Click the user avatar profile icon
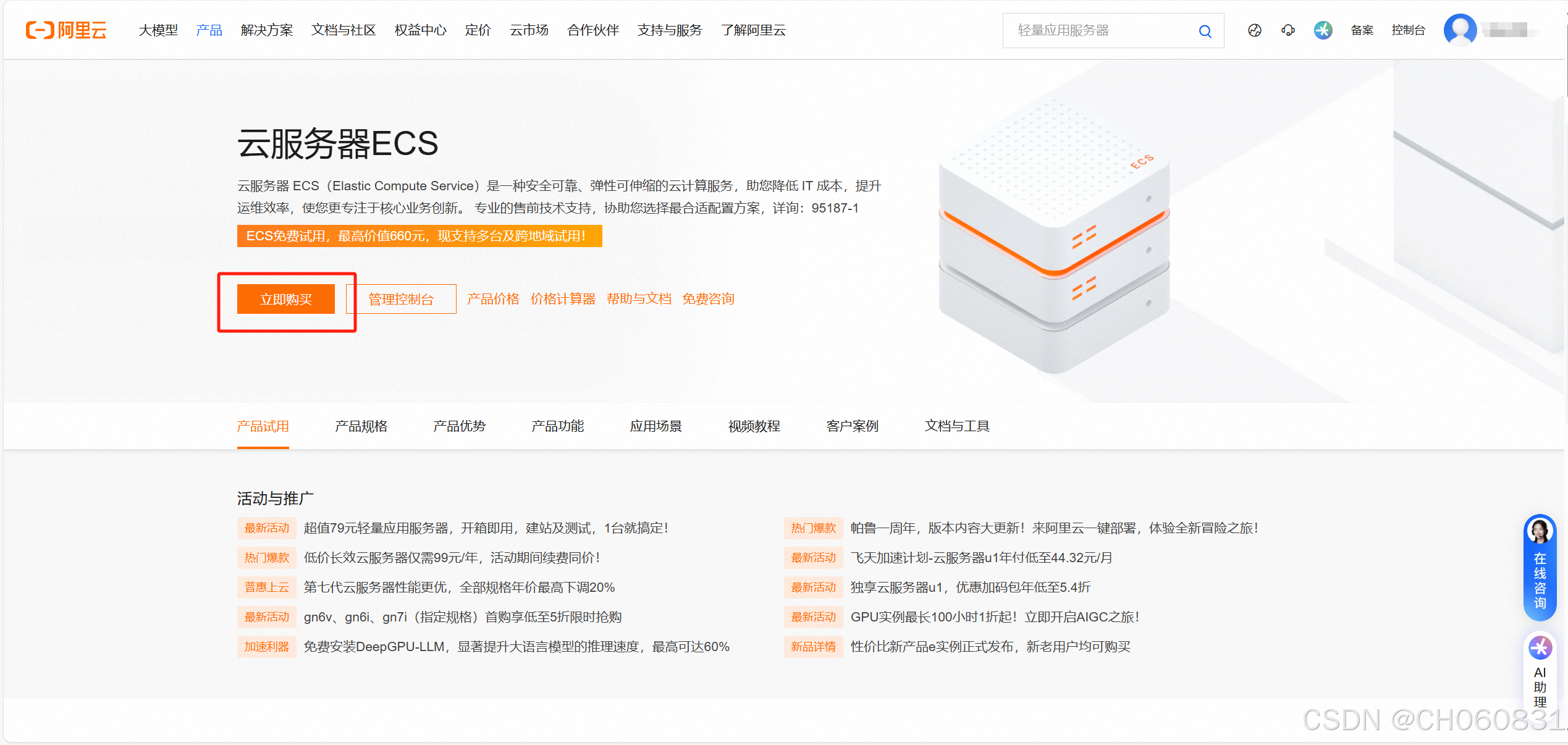 click(1460, 30)
